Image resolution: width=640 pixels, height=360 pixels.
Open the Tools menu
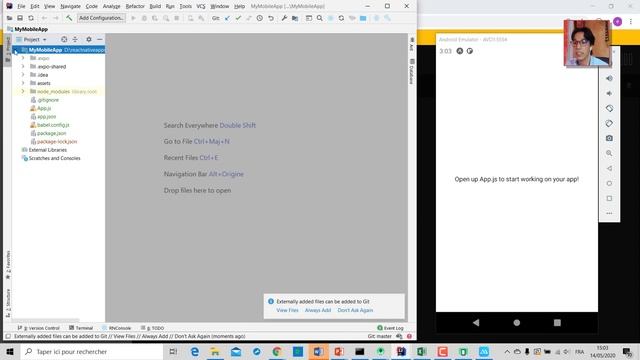(185, 7)
